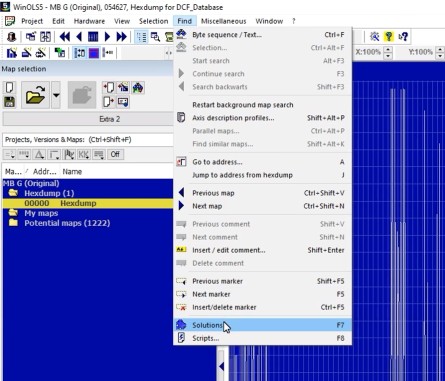
Task: Open the side-by-side window compare icon
Action: (45, 36)
